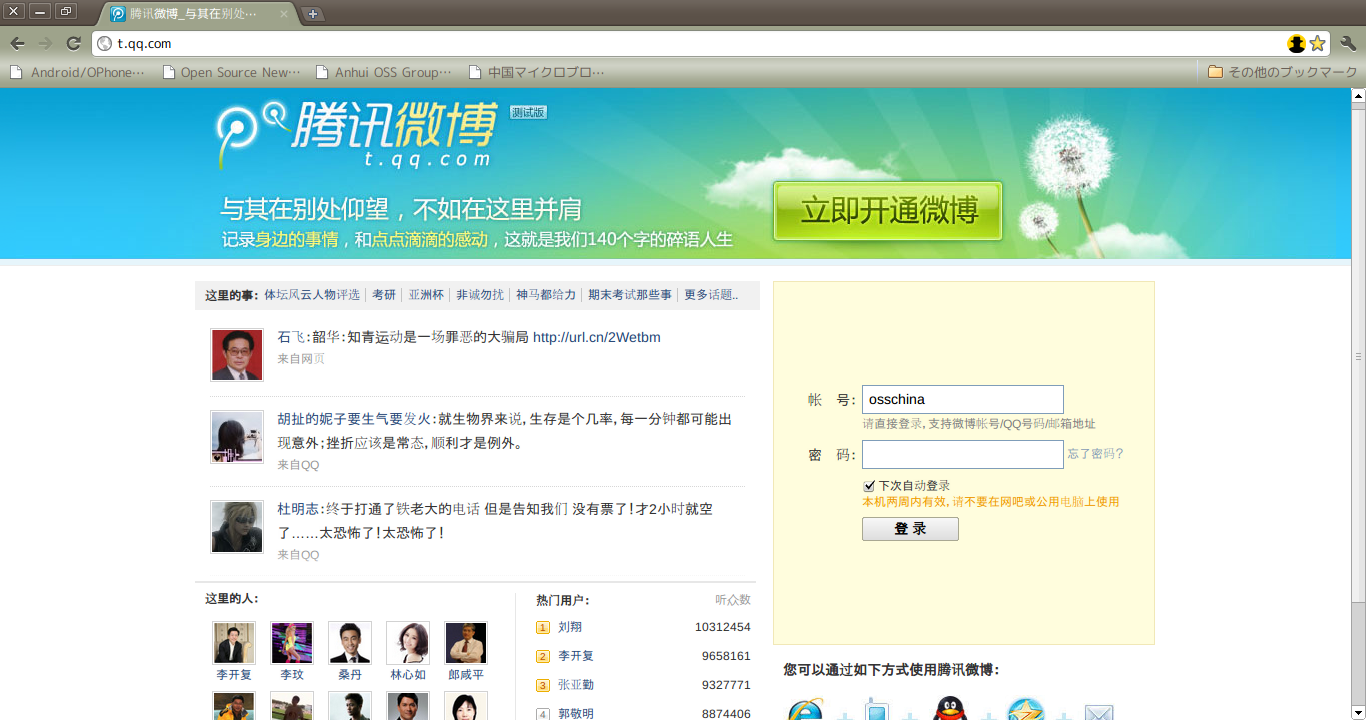Image resolution: width=1366 pixels, height=720 pixels.
Task: Open the Open Source New bookmark
Action: click(231, 72)
